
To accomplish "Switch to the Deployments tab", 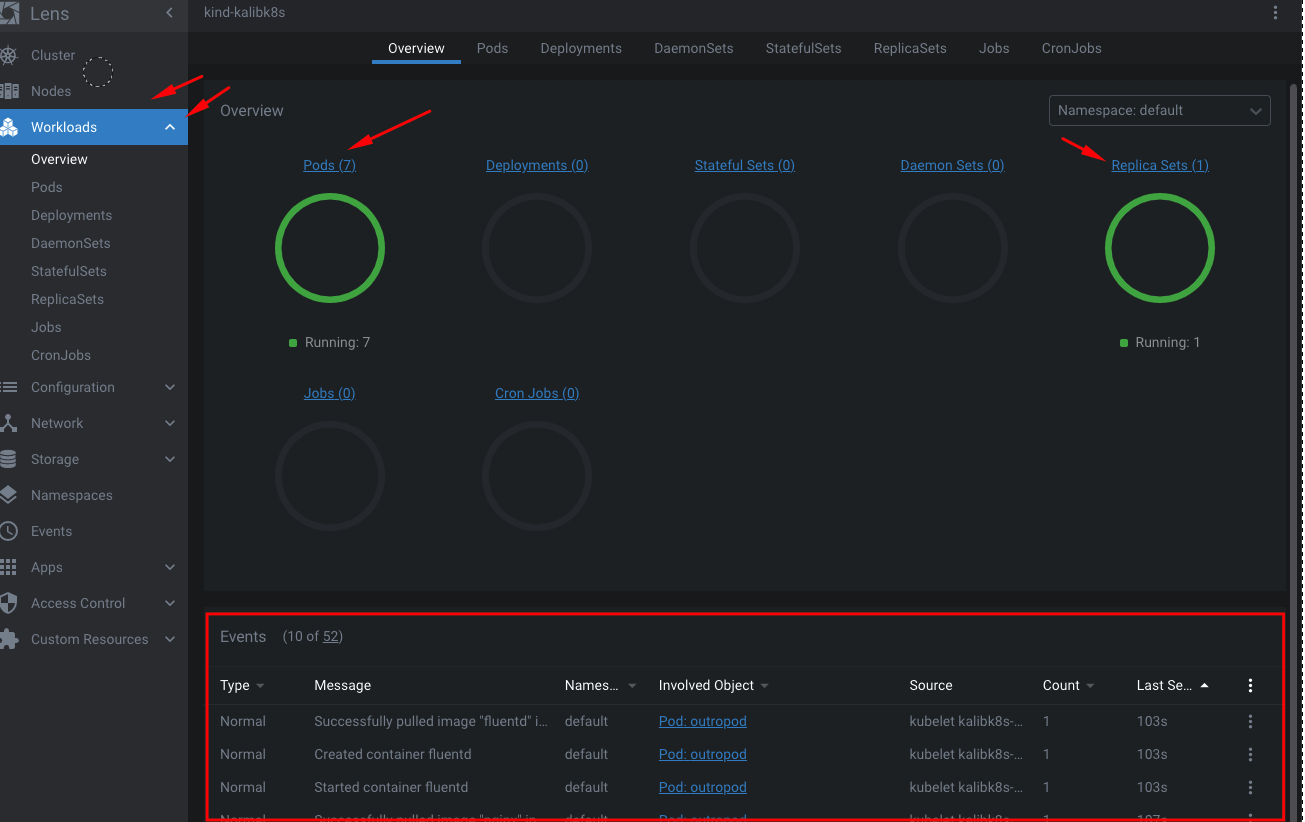I will (581, 48).
